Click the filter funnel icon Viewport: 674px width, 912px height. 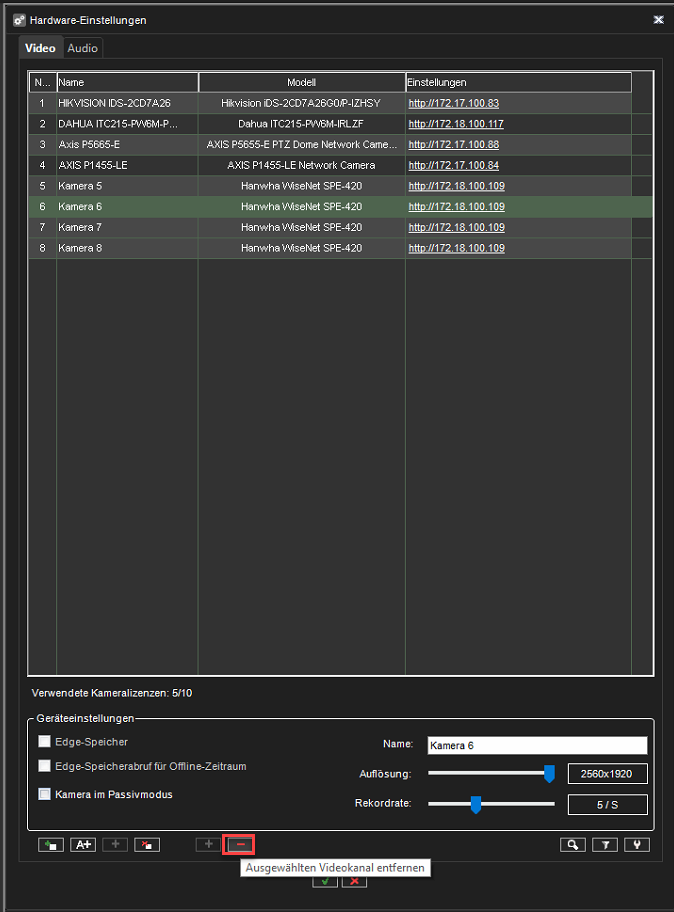[604, 845]
